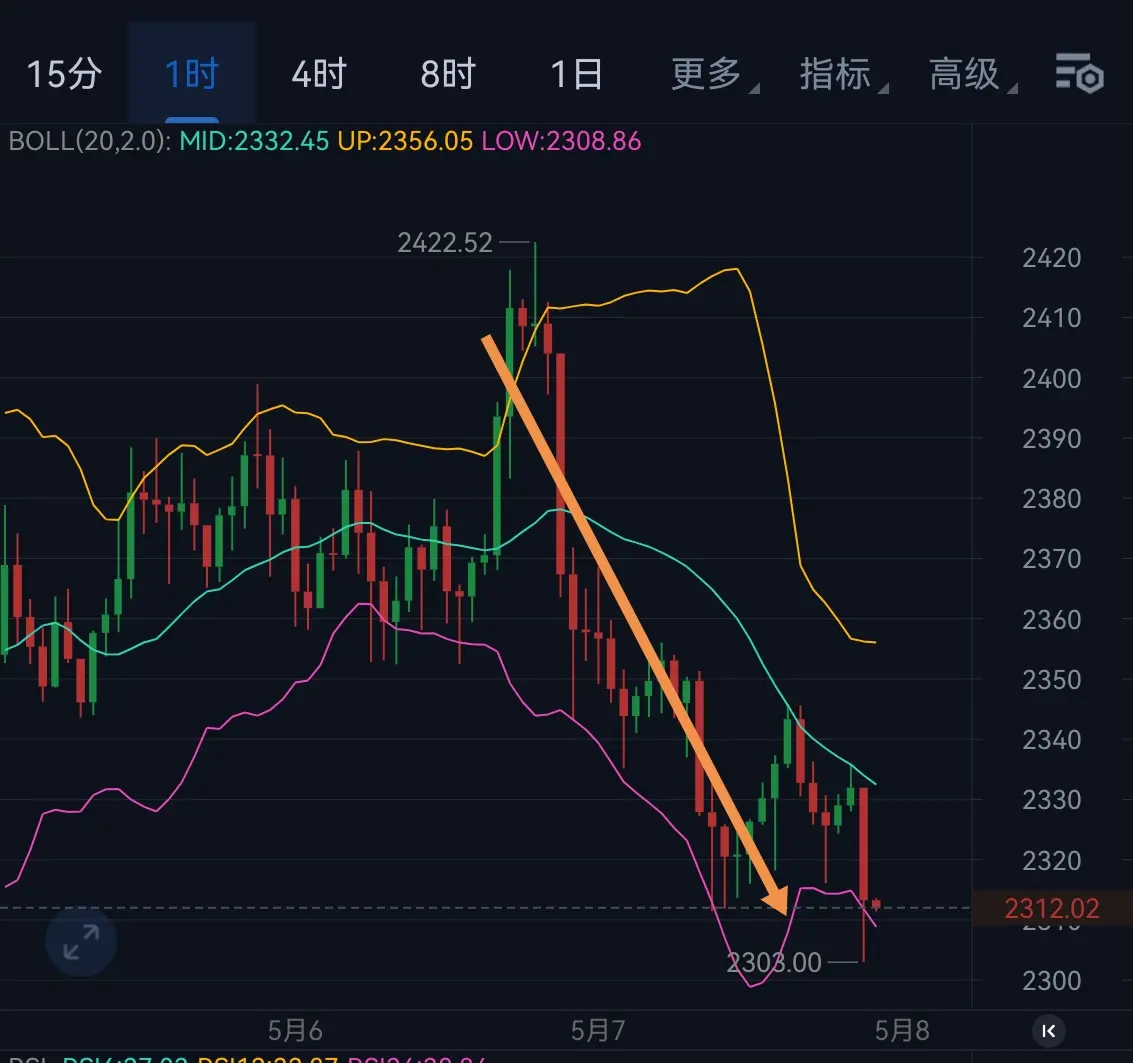
Task: Jump to latest candle button
Action: (x=1048, y=1030)
